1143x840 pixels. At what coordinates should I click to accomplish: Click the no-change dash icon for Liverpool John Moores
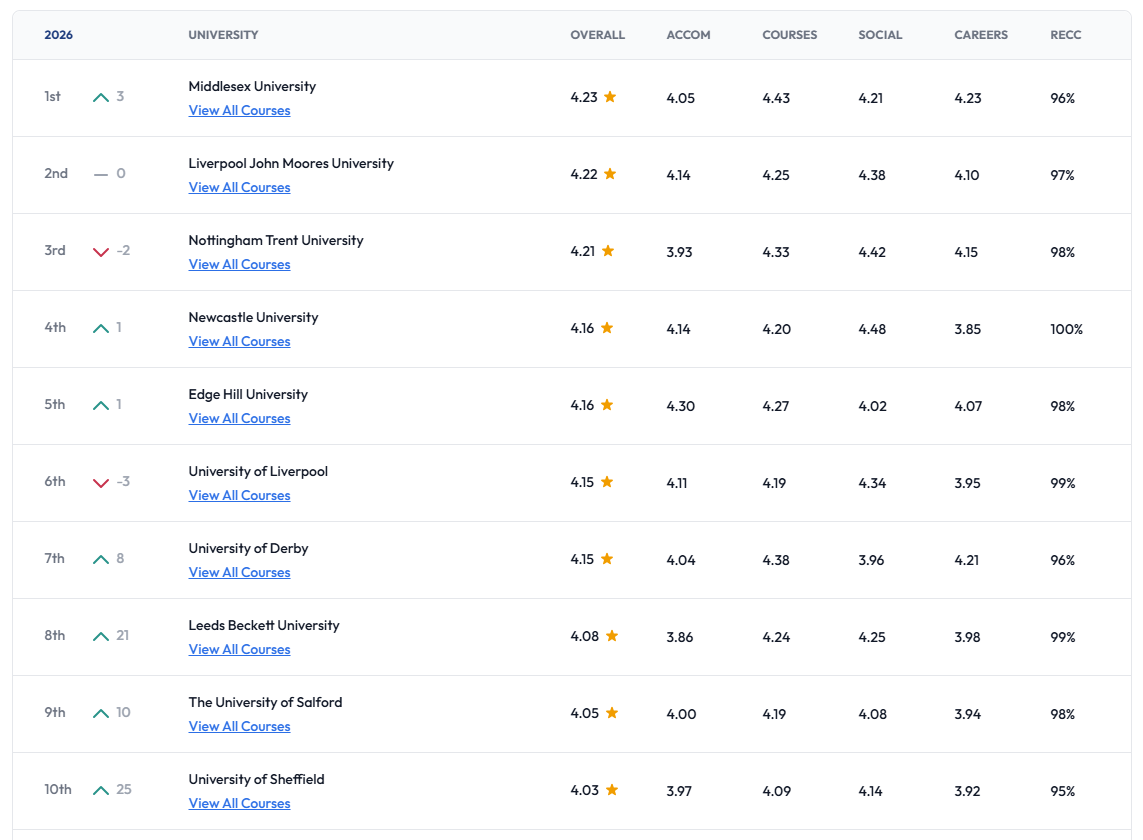click(101, 174)
